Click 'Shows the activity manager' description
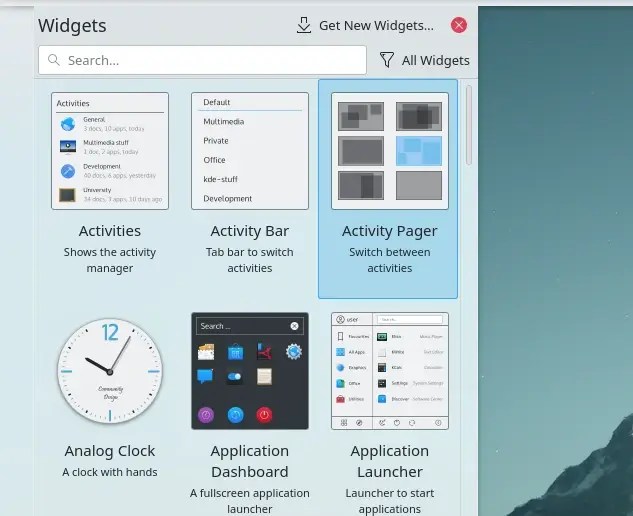The image size is (633, 516). tap(110, 260)
